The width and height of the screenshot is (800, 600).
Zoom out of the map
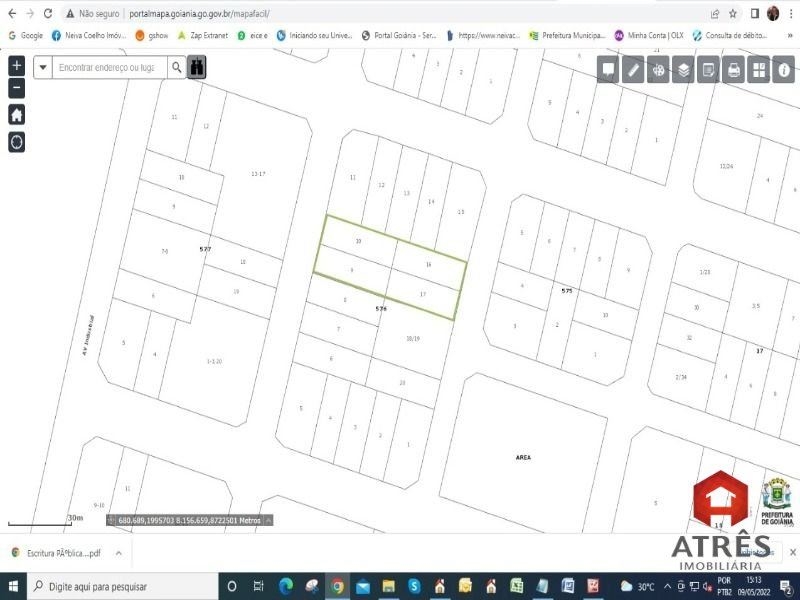16,88
